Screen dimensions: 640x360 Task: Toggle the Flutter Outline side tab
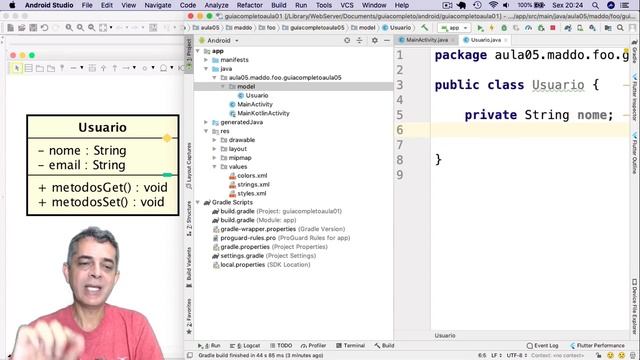[x=635, y=153]
